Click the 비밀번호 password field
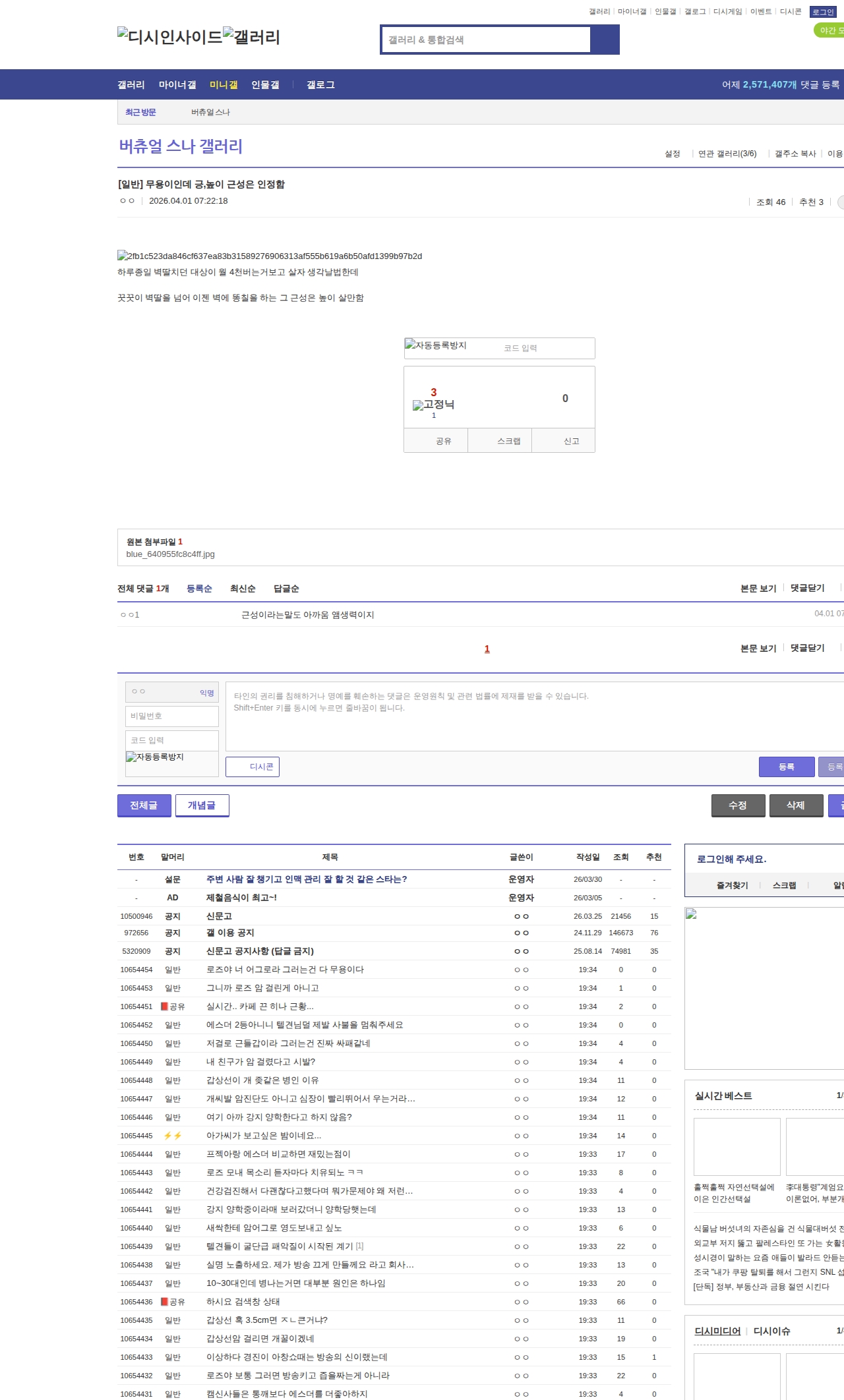This screenshot has width=844, height=1400. coord(172,716)
